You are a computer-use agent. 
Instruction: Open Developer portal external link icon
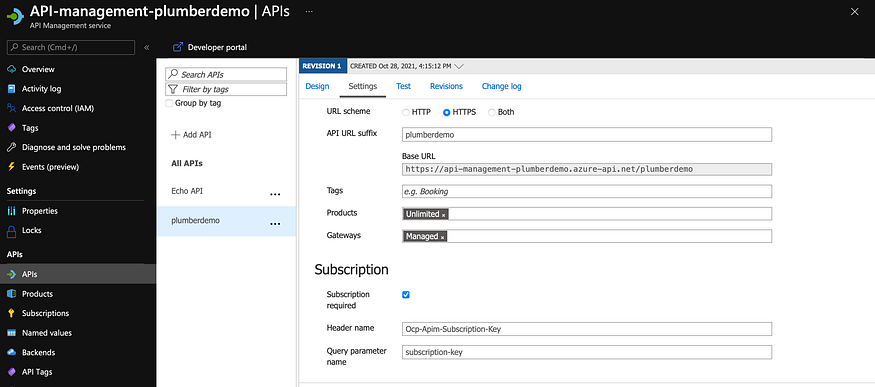(178, 47)
